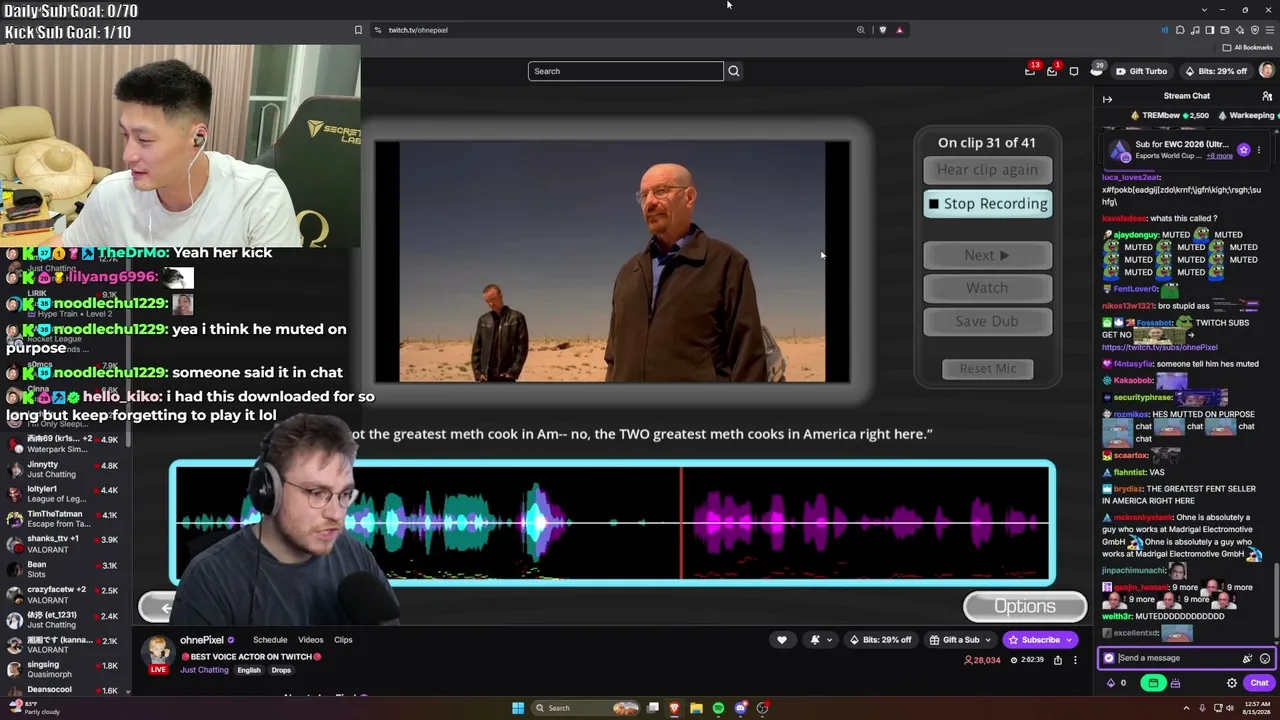Click the browser address bar URL
Screen dimensions: 1280x720
[418, 30]
